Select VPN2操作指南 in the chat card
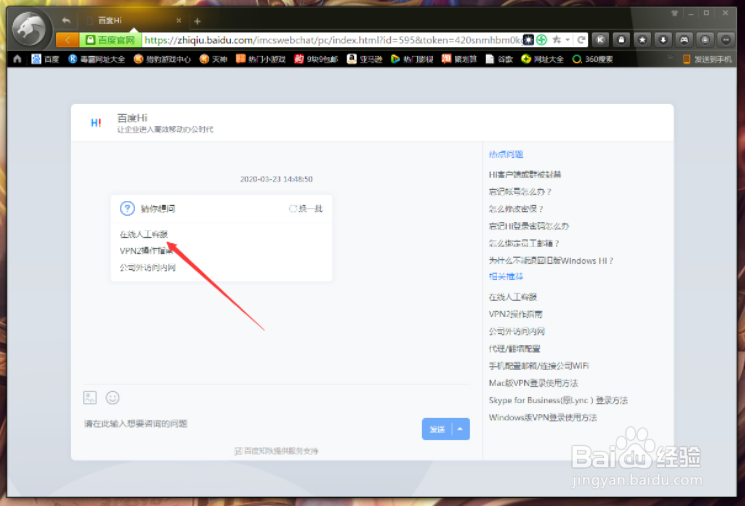This screenshot has width=745, height=506. click(146, 251)
